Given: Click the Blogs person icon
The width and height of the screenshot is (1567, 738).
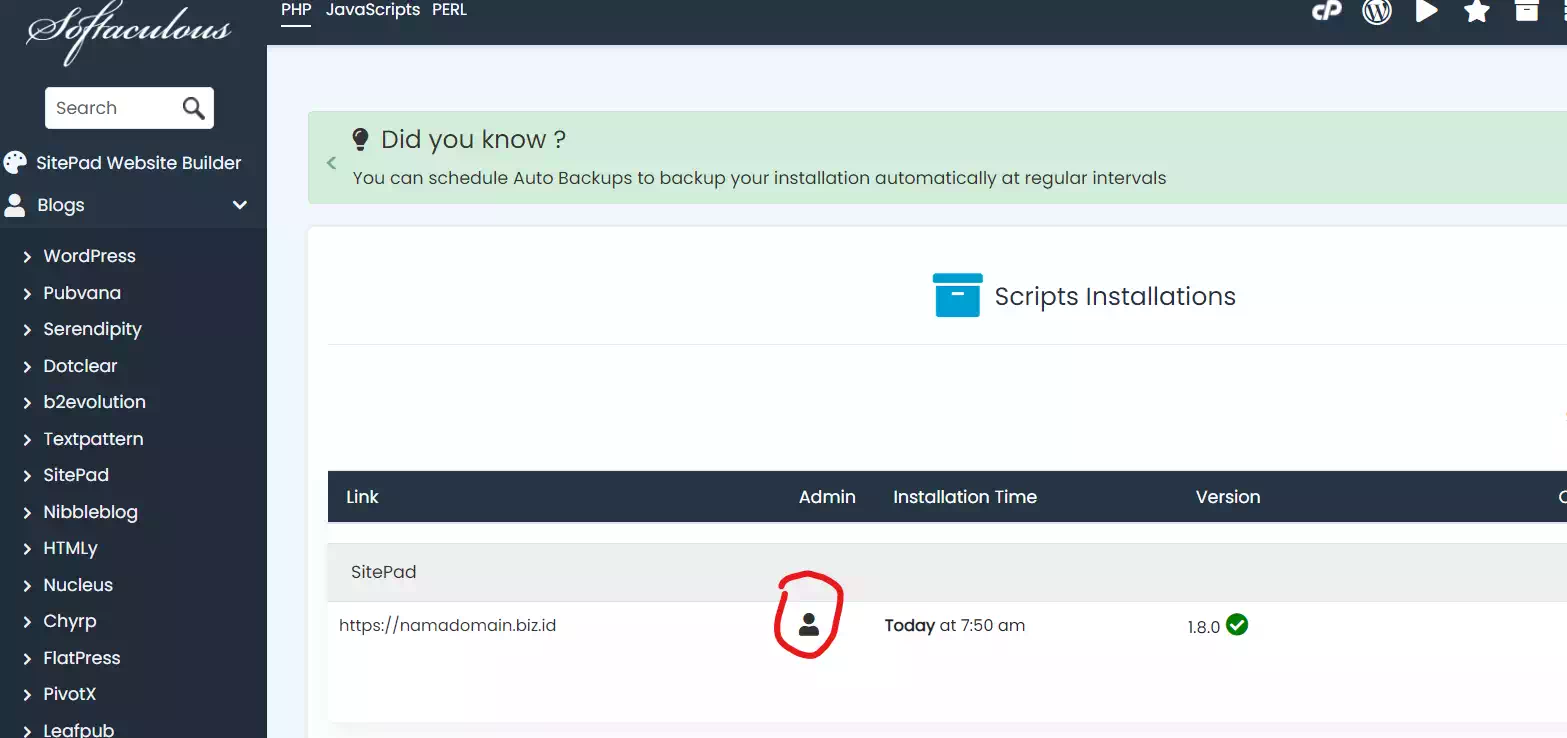Looking at the screenshot, I should point(15,205).
